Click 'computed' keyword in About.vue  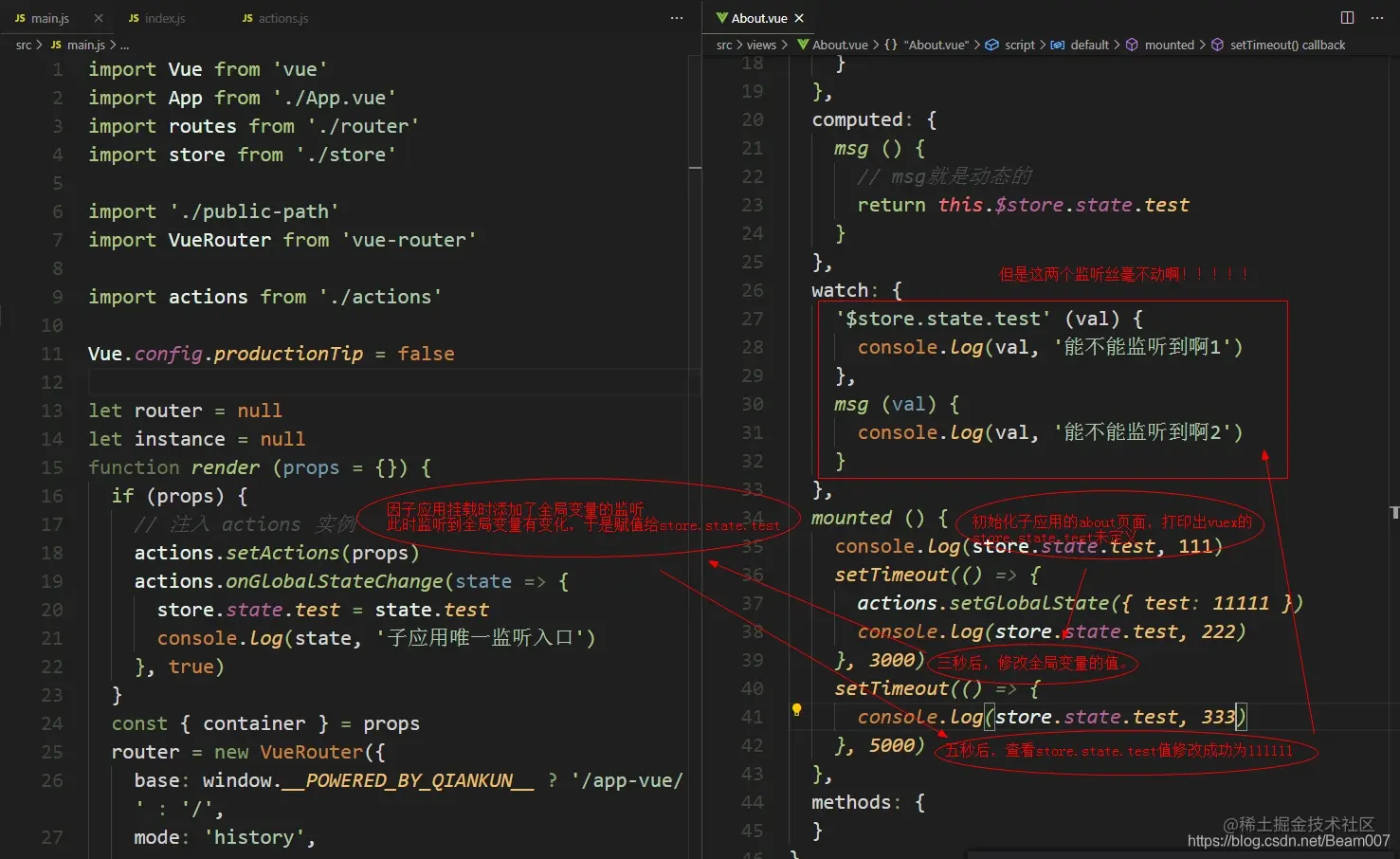[x=857, y=119]
